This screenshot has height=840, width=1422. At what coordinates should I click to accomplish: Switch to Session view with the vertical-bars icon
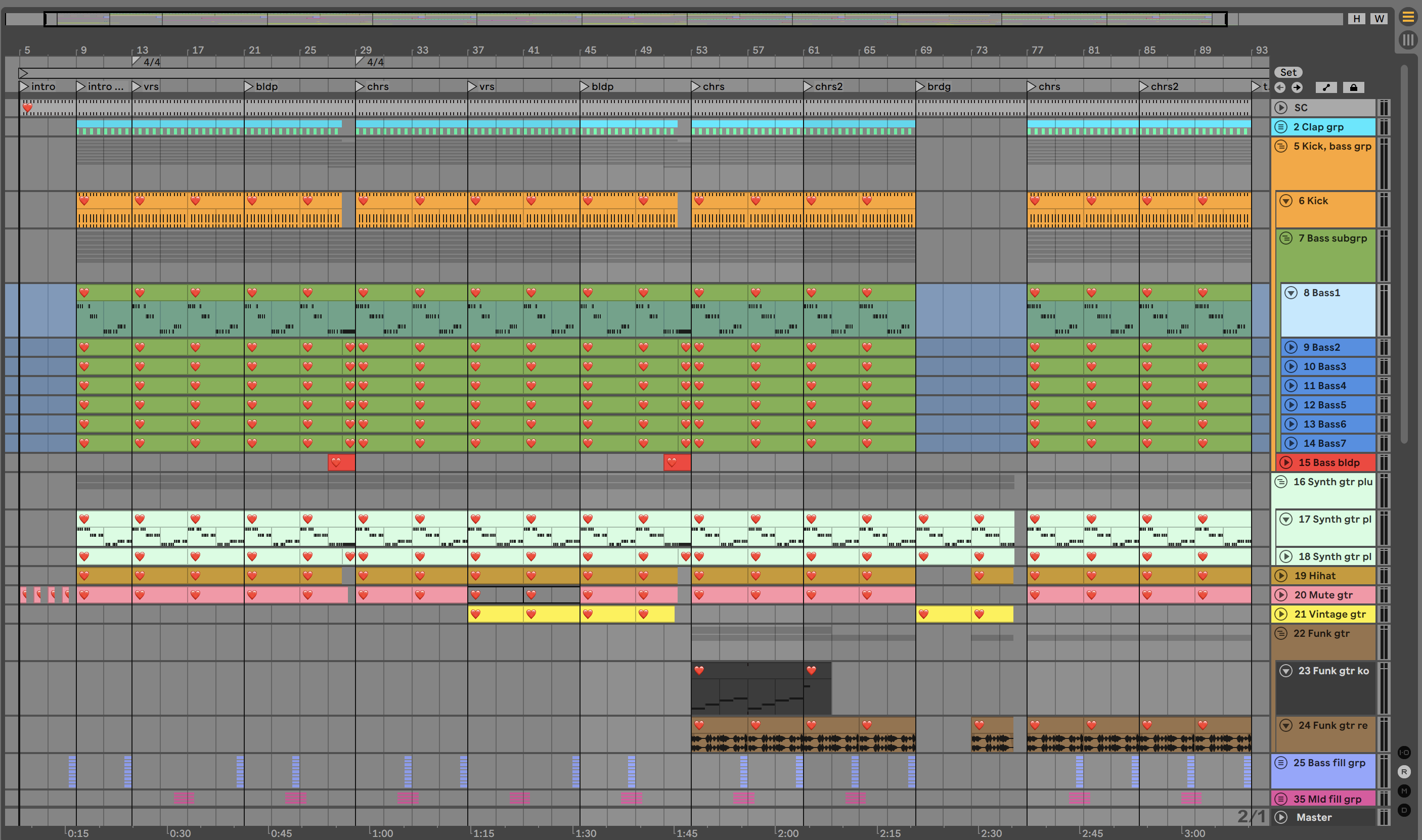pyautogui.click(x=1407, y=39)
